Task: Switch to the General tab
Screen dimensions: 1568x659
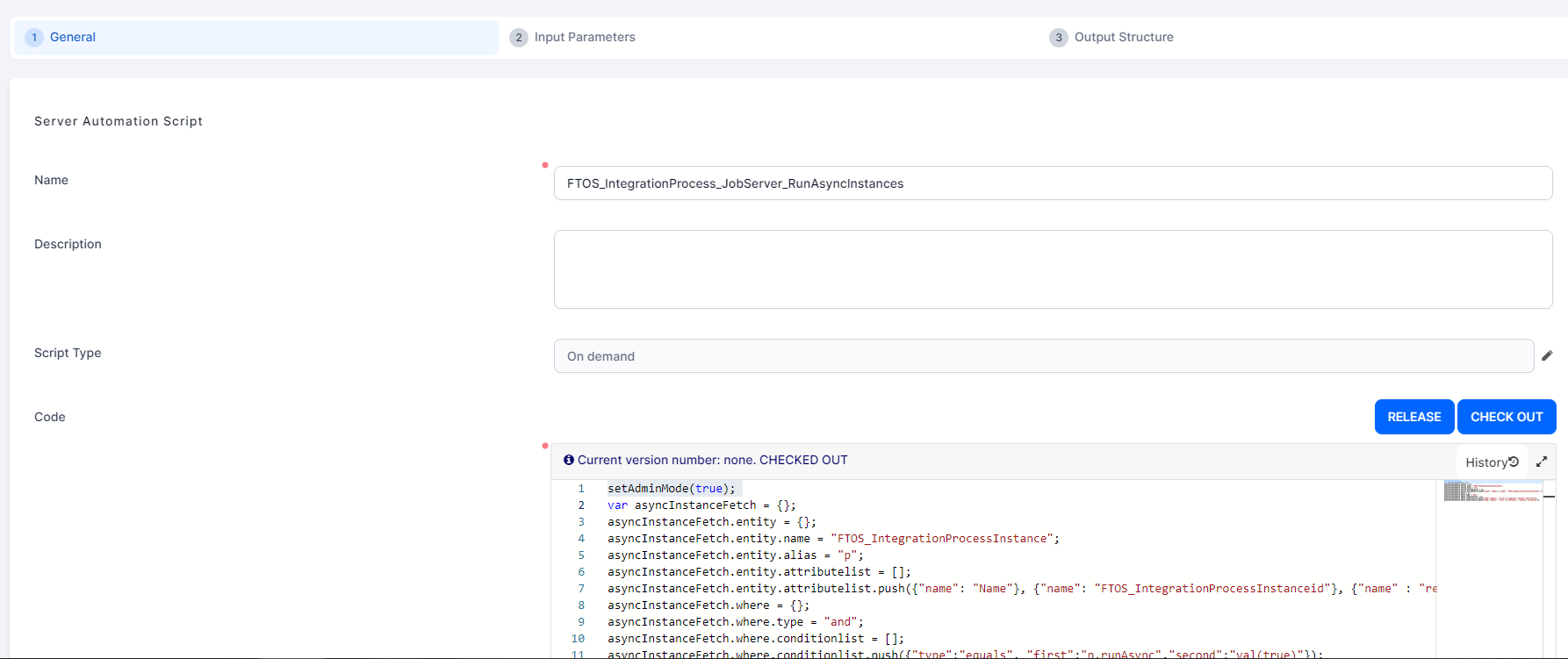Action: coord(73,38)
